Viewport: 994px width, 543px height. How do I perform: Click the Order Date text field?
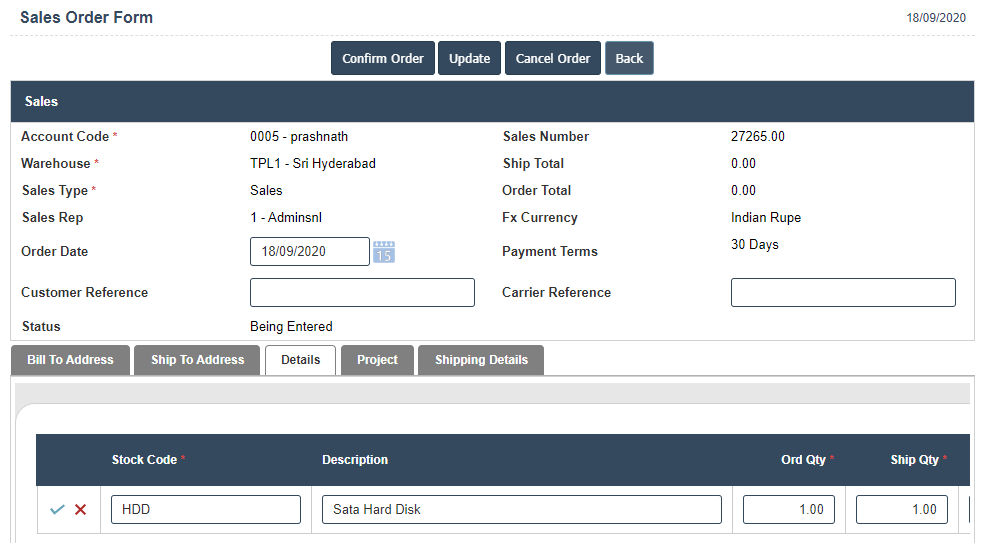click(x=309, y=252)
